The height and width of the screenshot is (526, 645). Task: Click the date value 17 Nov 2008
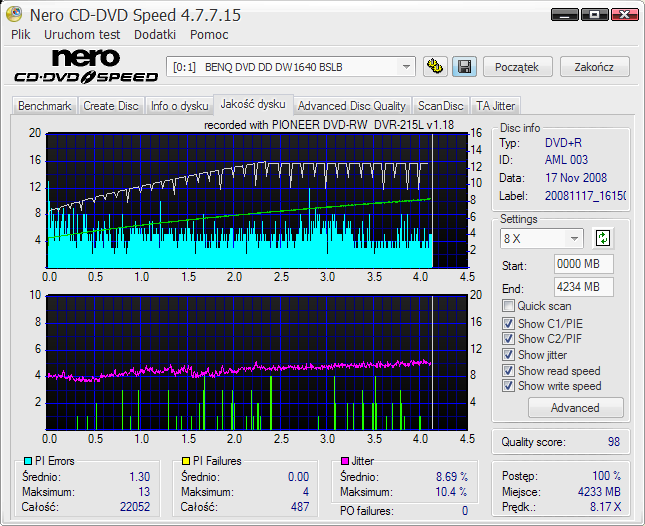575,178
